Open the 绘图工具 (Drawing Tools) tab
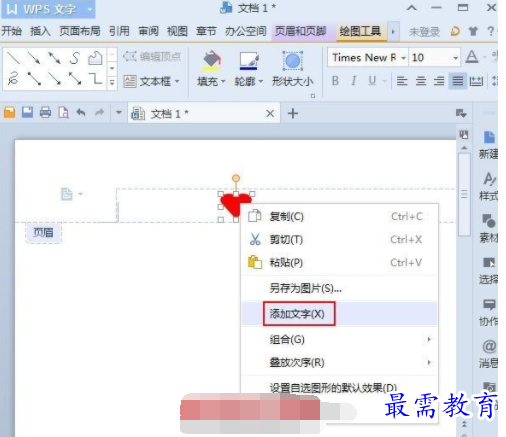 pos(360,31)
